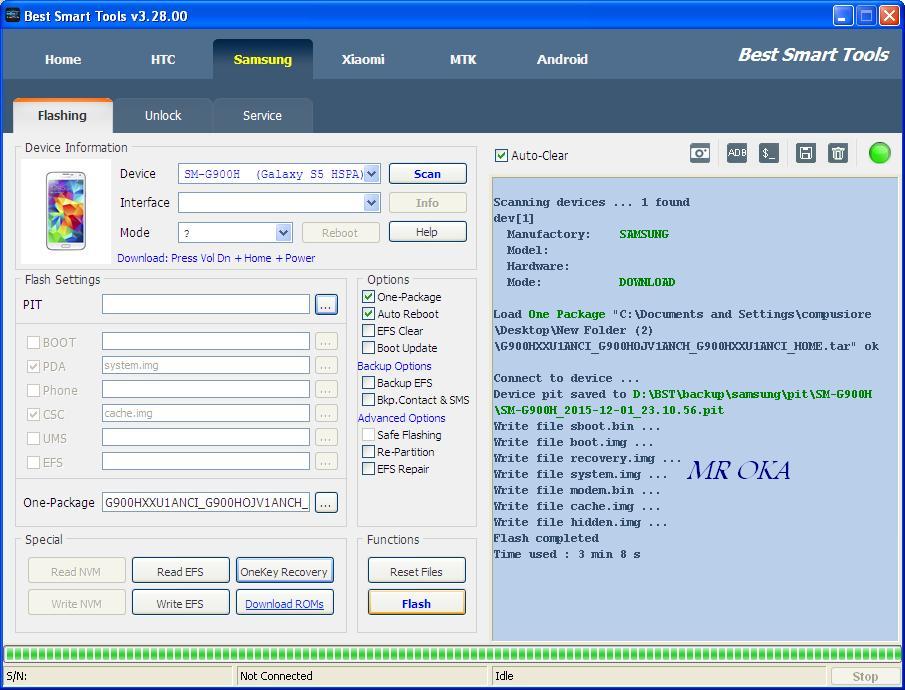This screenshot has height=690, width=905.
Task: Take a screenshot with the camera icon
Action: [700, 154]
